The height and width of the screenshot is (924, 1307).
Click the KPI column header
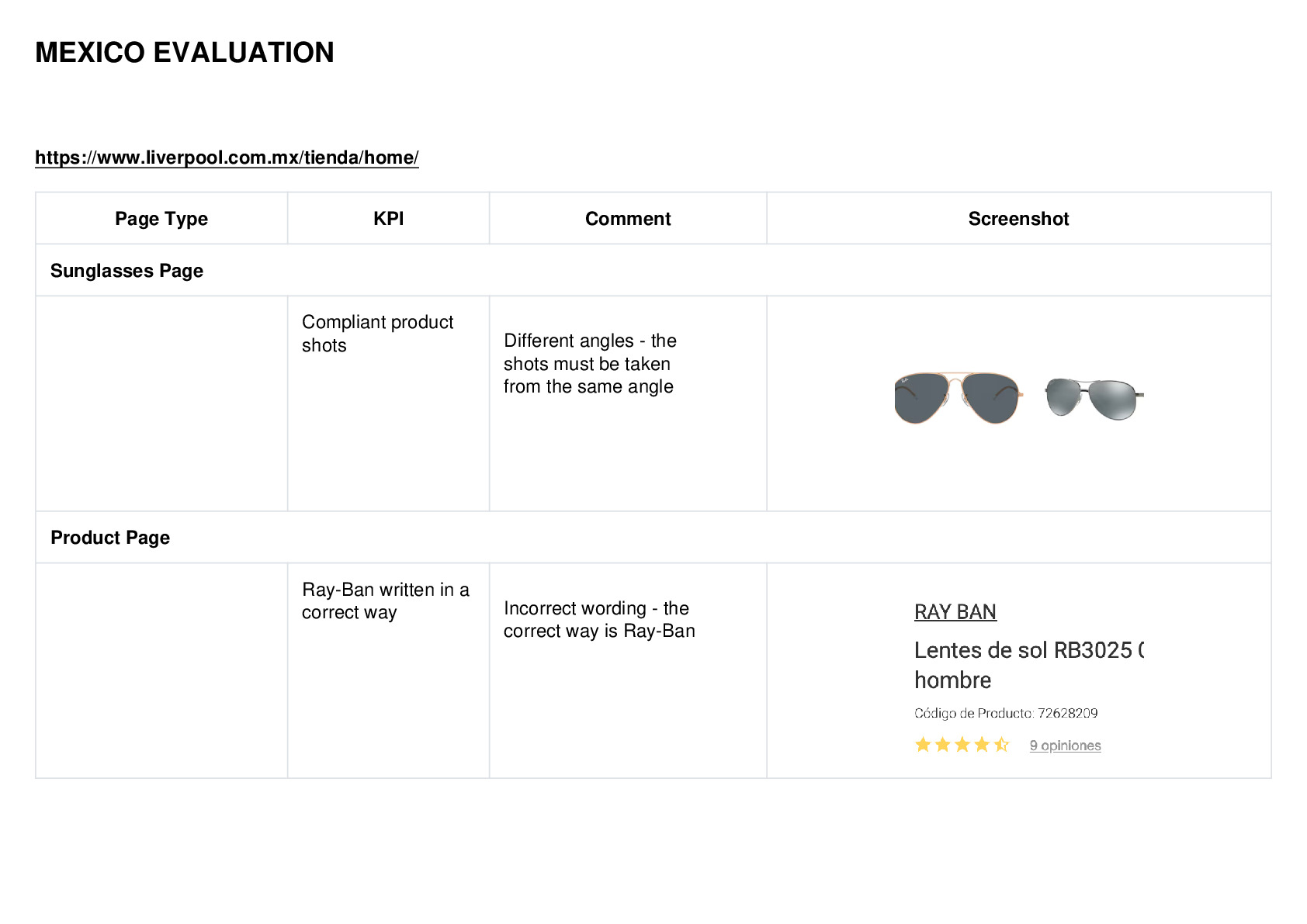pos(388,219)
